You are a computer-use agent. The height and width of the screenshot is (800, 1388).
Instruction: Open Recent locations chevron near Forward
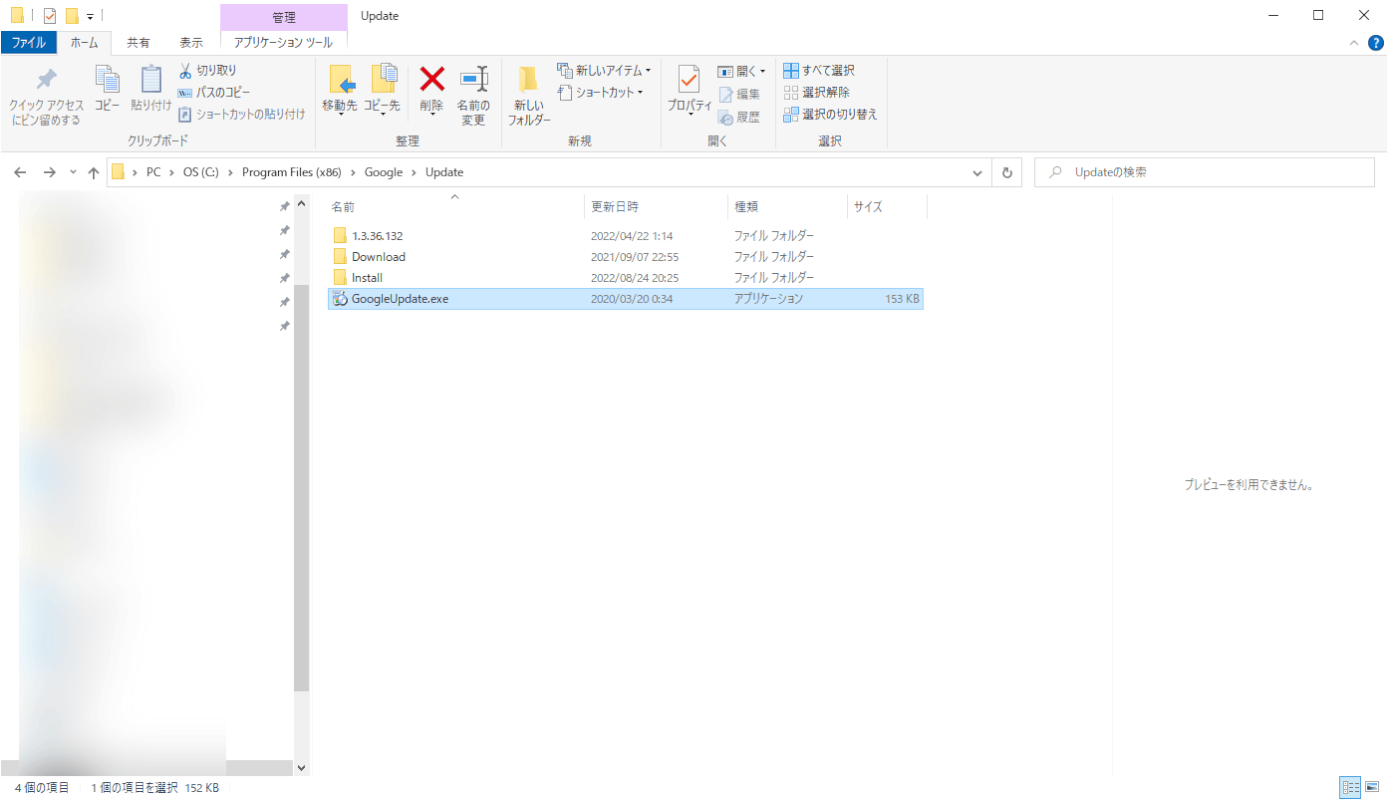point(72,172)
